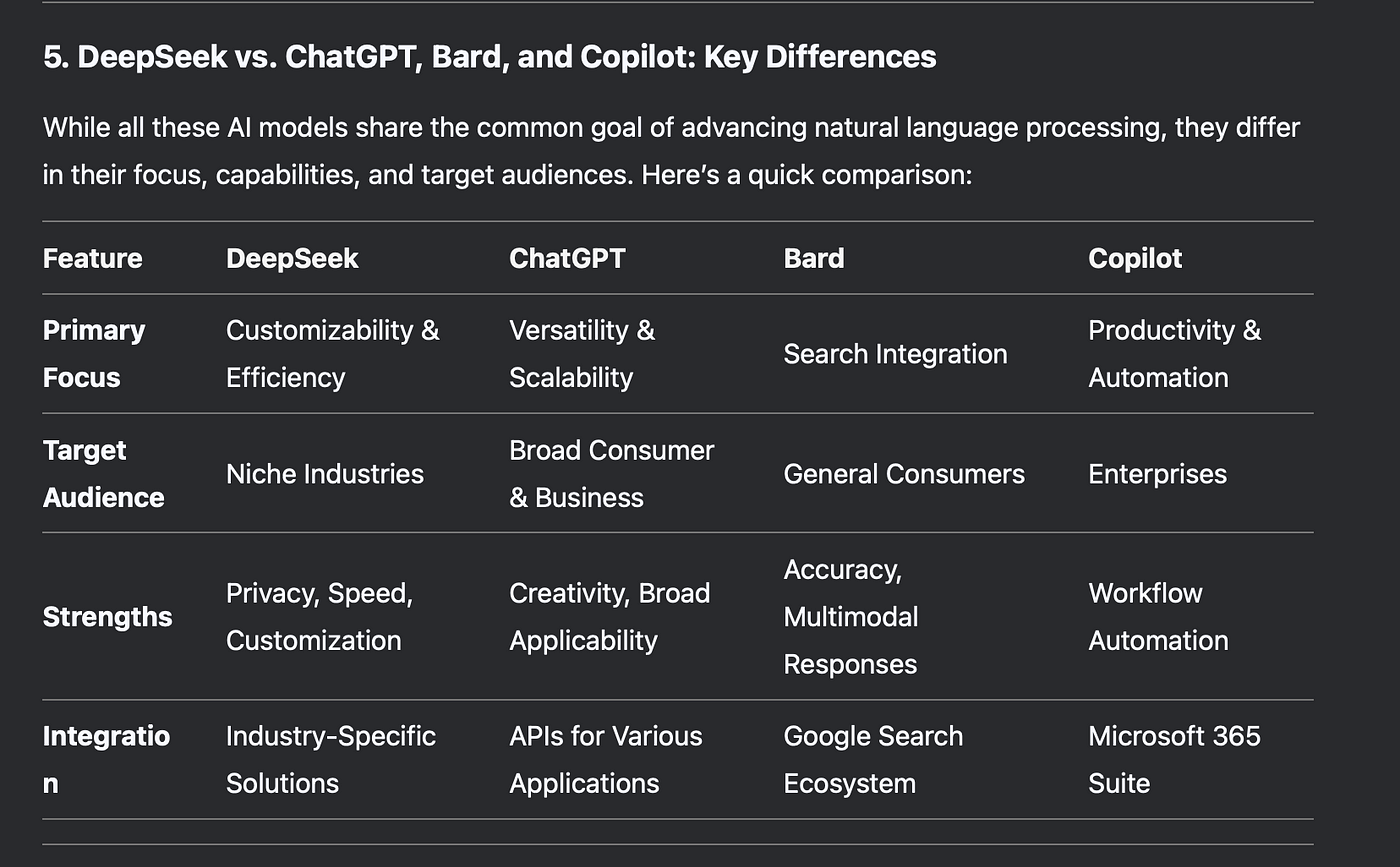Select the Feature column header

pyautogui.click(x=93, y=258)
